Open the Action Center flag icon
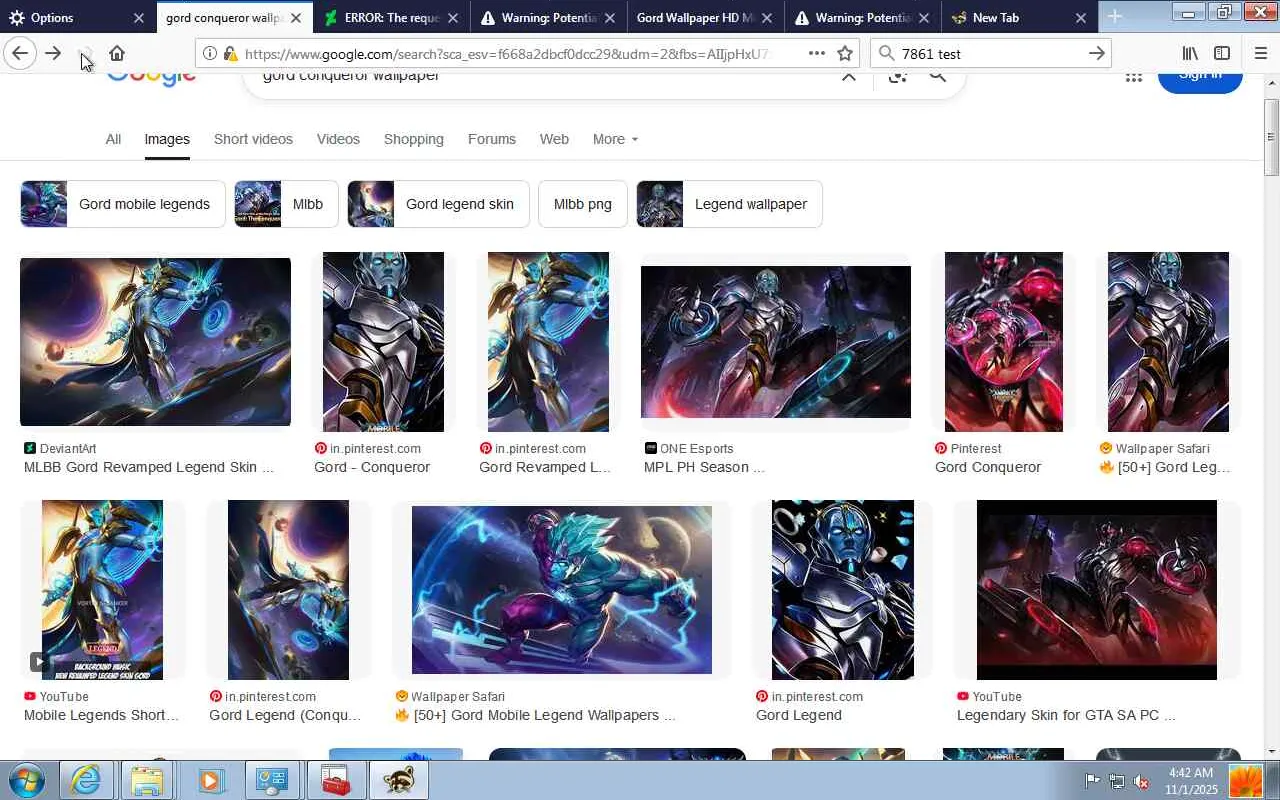This screenshot has height=800, width=1280. coord(1093,781)
